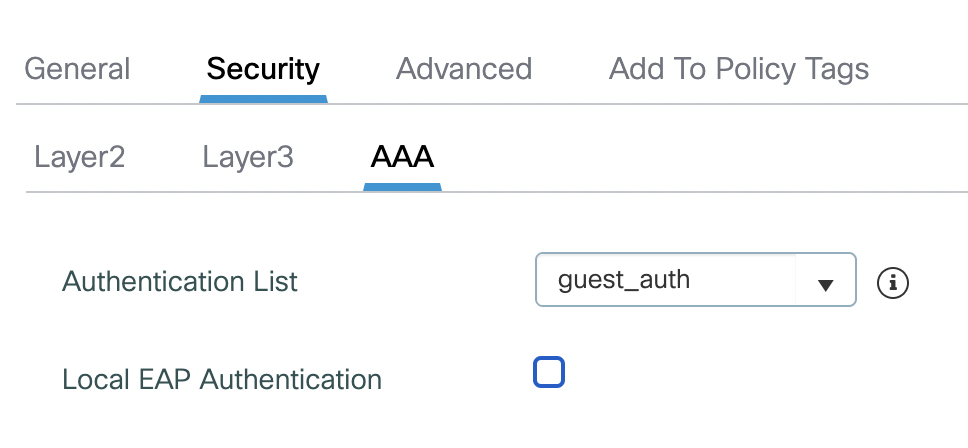
Task: Select the Add To Policy Tags tab
Action: click(x=739, y=69)
